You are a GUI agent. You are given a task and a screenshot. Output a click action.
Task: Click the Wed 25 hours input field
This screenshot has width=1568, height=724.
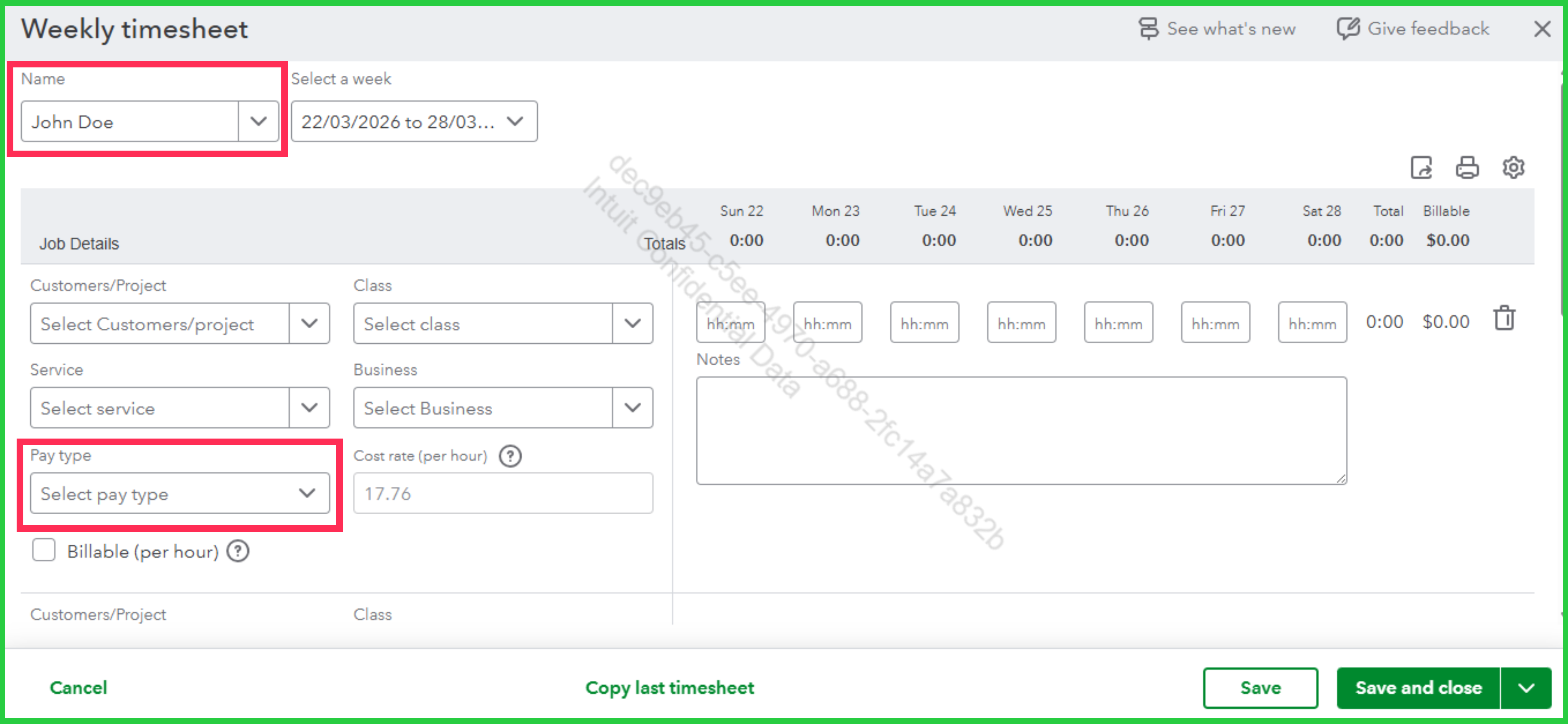pyautogui.click(x=1021, y=323)
